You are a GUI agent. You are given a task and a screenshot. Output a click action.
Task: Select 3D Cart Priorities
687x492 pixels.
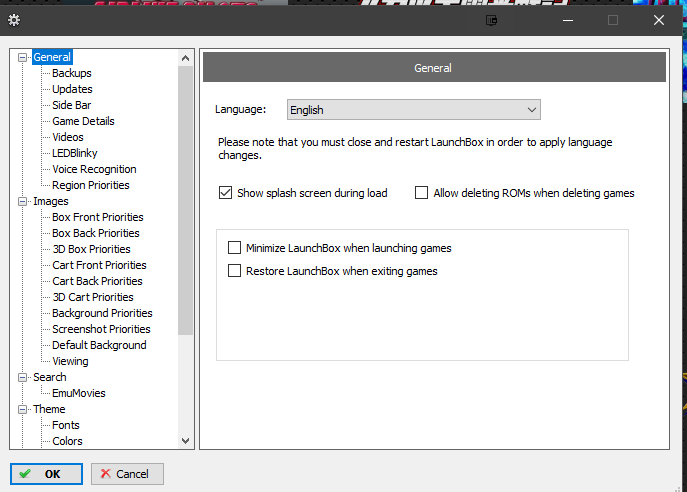[93, 297]
